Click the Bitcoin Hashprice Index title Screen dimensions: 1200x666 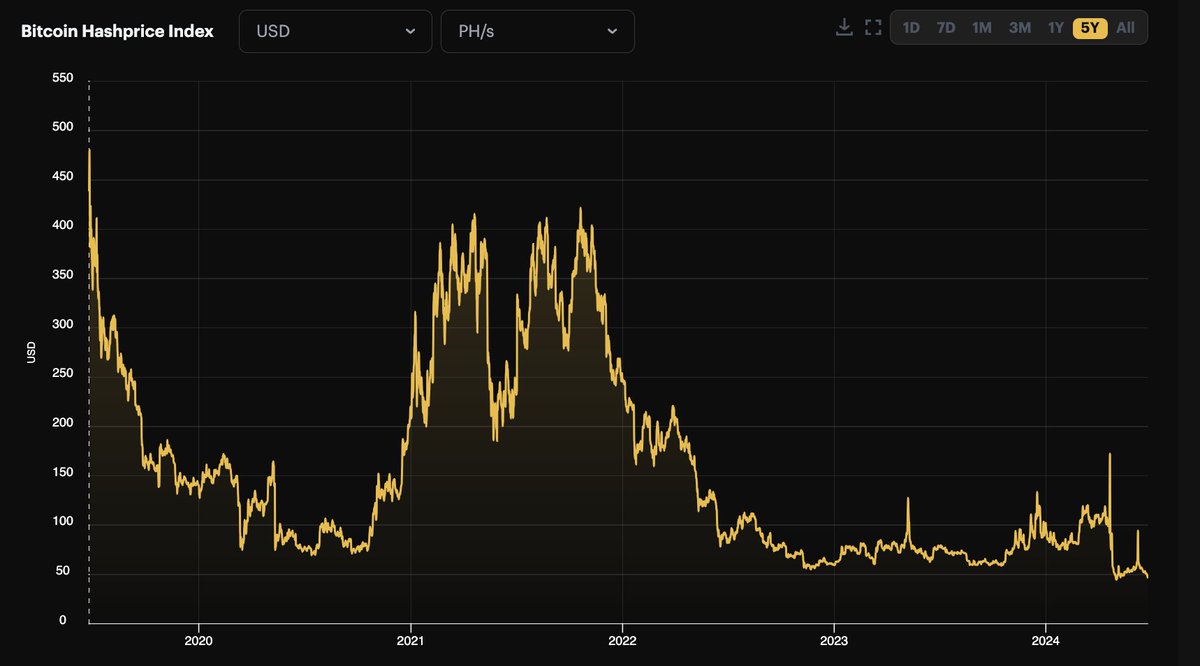point(117,31)
